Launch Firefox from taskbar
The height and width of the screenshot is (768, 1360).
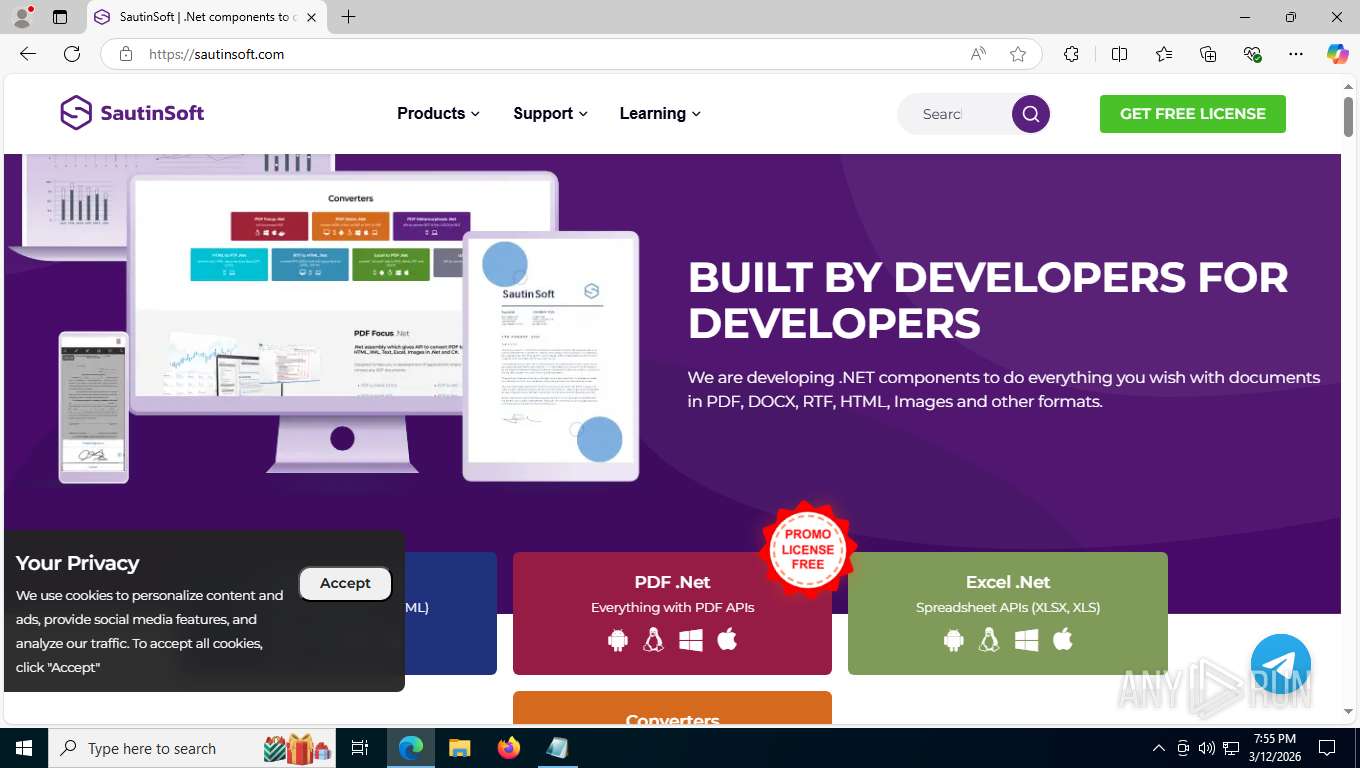coord(509,748)
